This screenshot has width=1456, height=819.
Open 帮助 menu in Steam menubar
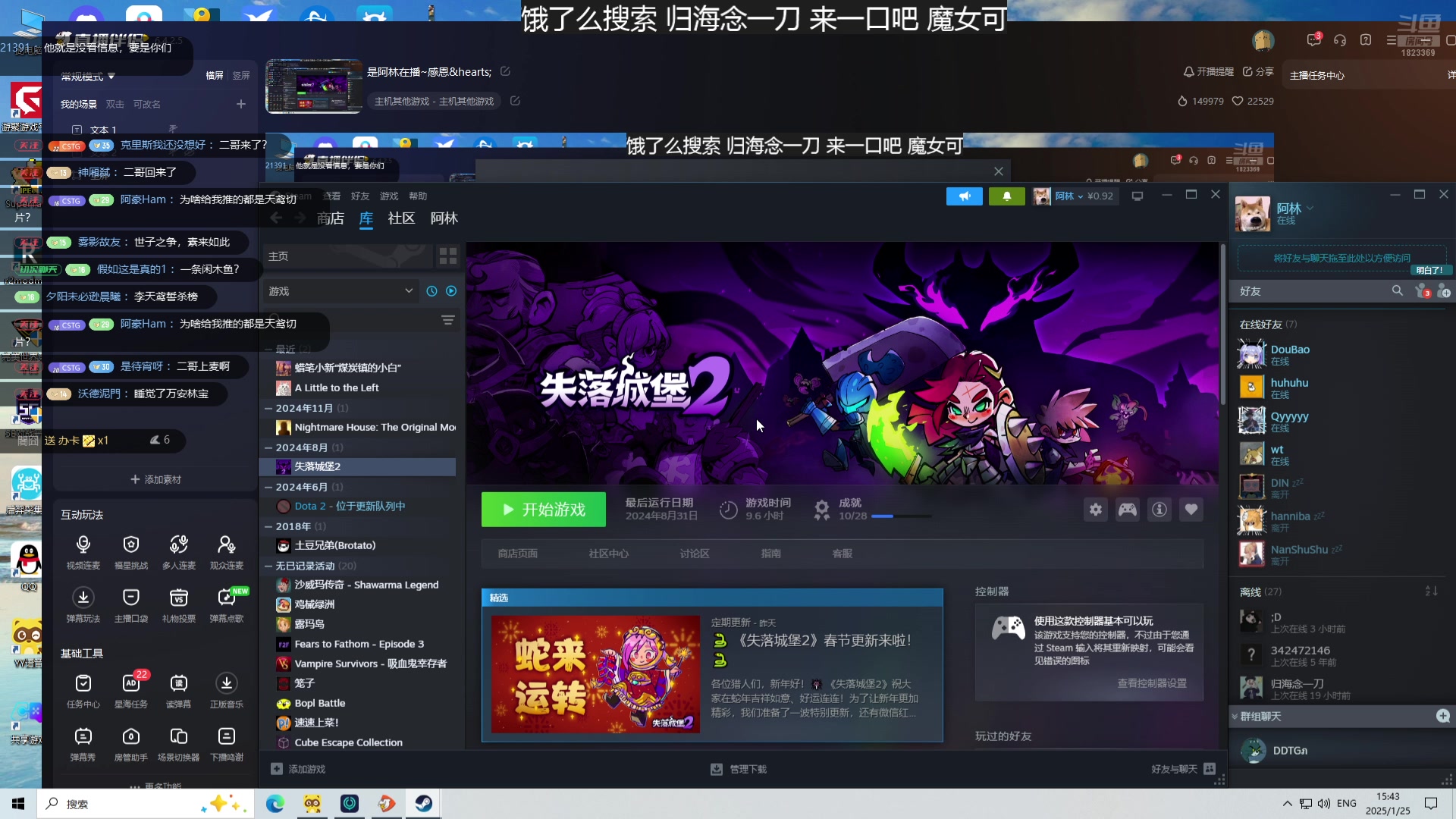tap(418, 196)
